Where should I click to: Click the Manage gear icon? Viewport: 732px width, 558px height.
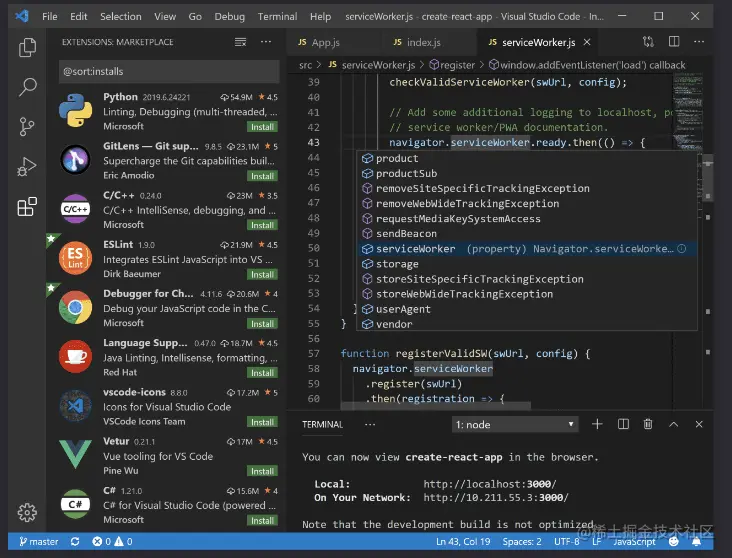click(27, 513)
